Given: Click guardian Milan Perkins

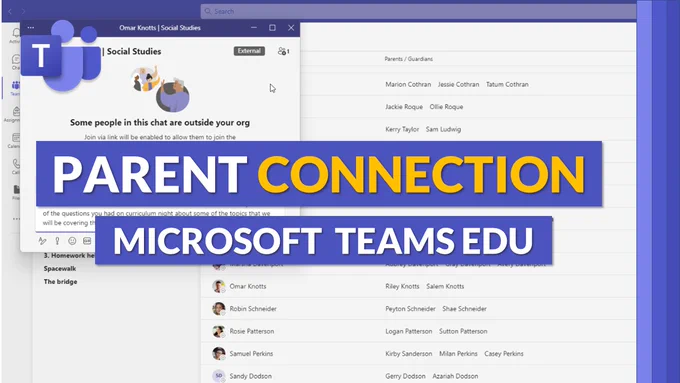Looking at the screenshot, I should tap(458, 354).
